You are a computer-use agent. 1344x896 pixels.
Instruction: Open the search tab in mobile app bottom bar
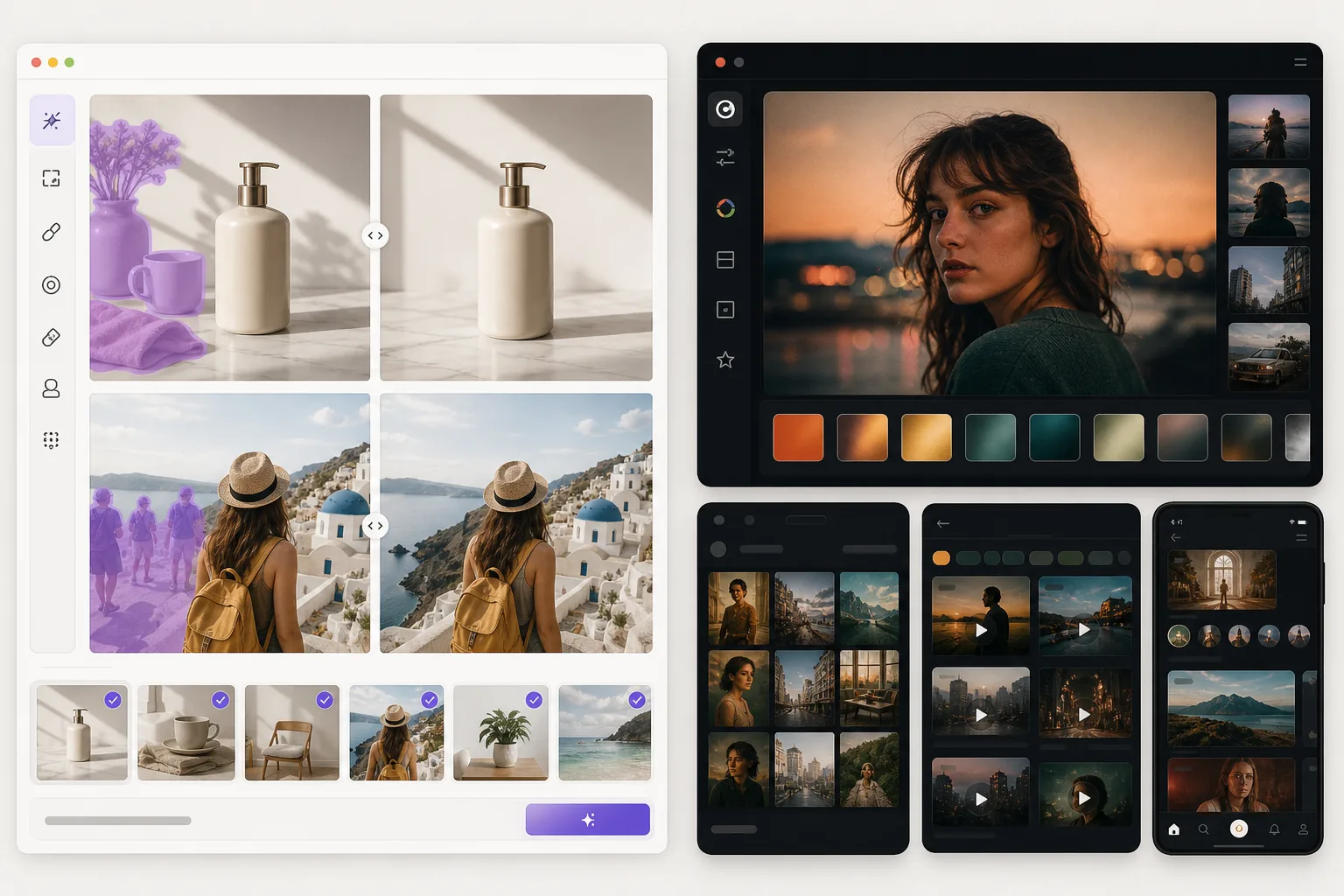tap(1204, 829)
